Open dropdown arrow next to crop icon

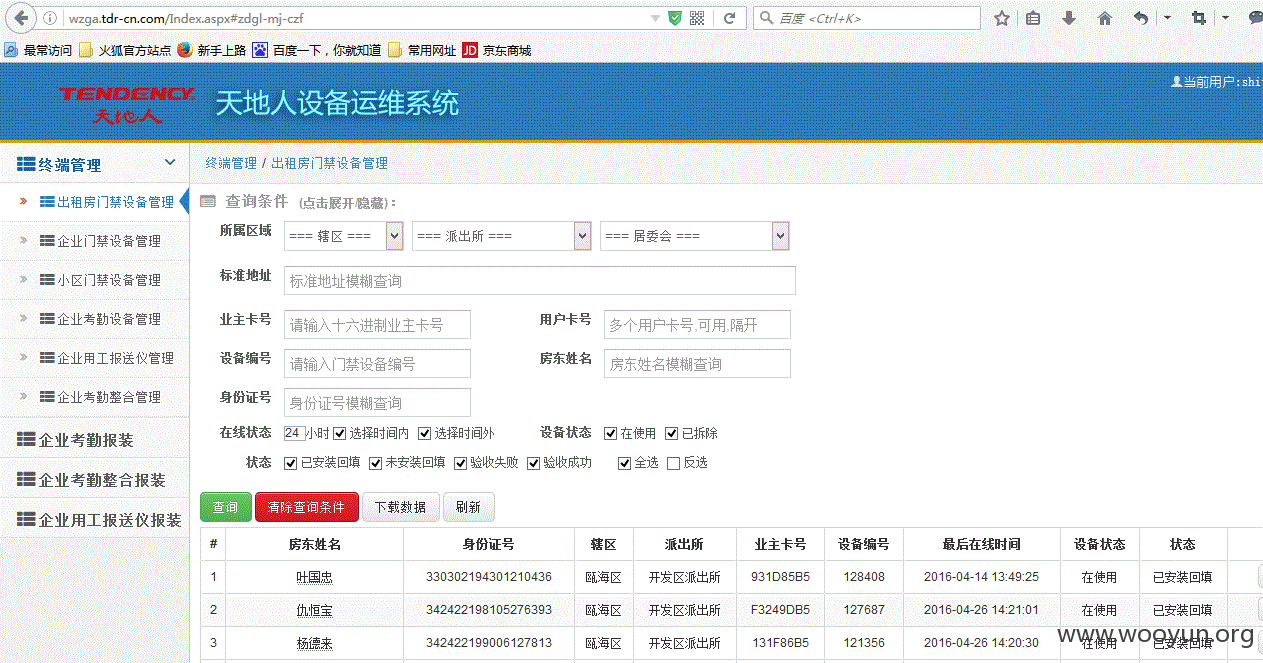[1225, 18]
